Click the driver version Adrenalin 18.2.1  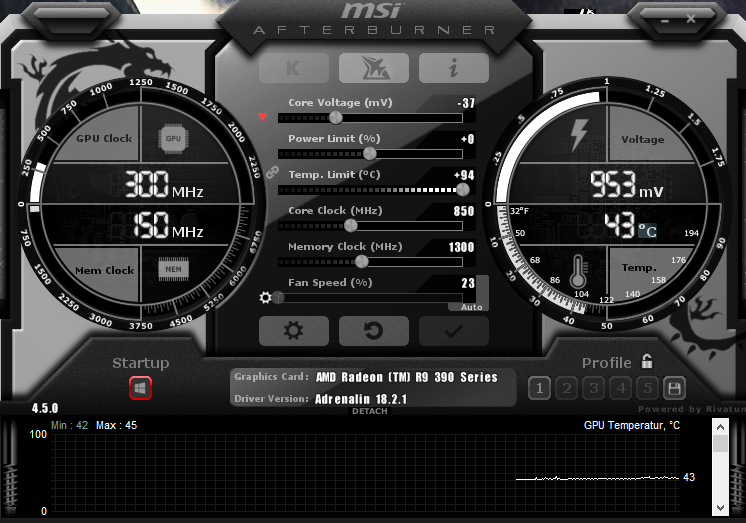tap(361, 399)
